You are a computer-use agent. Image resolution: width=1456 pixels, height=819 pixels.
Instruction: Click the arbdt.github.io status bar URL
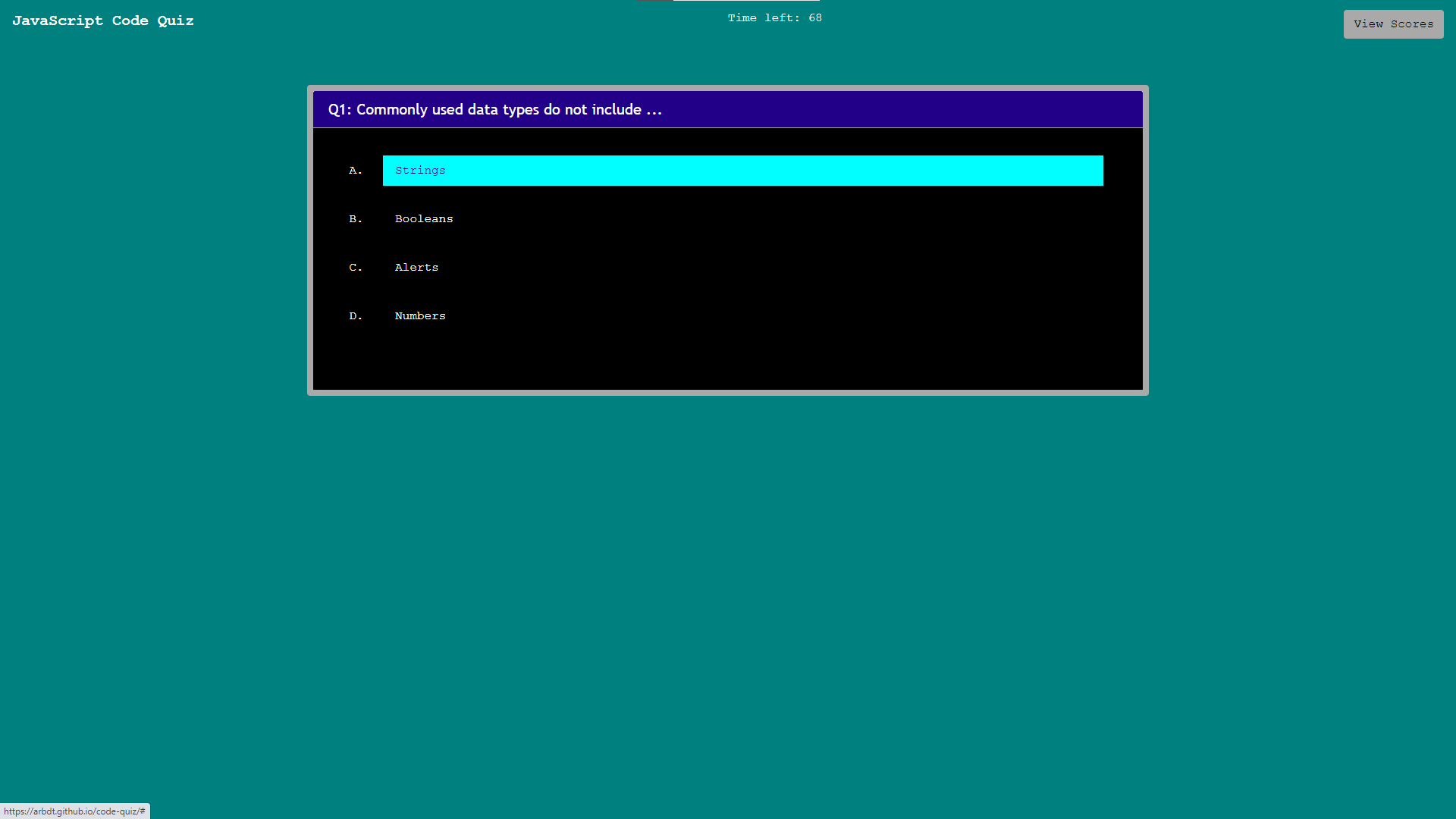74,811
